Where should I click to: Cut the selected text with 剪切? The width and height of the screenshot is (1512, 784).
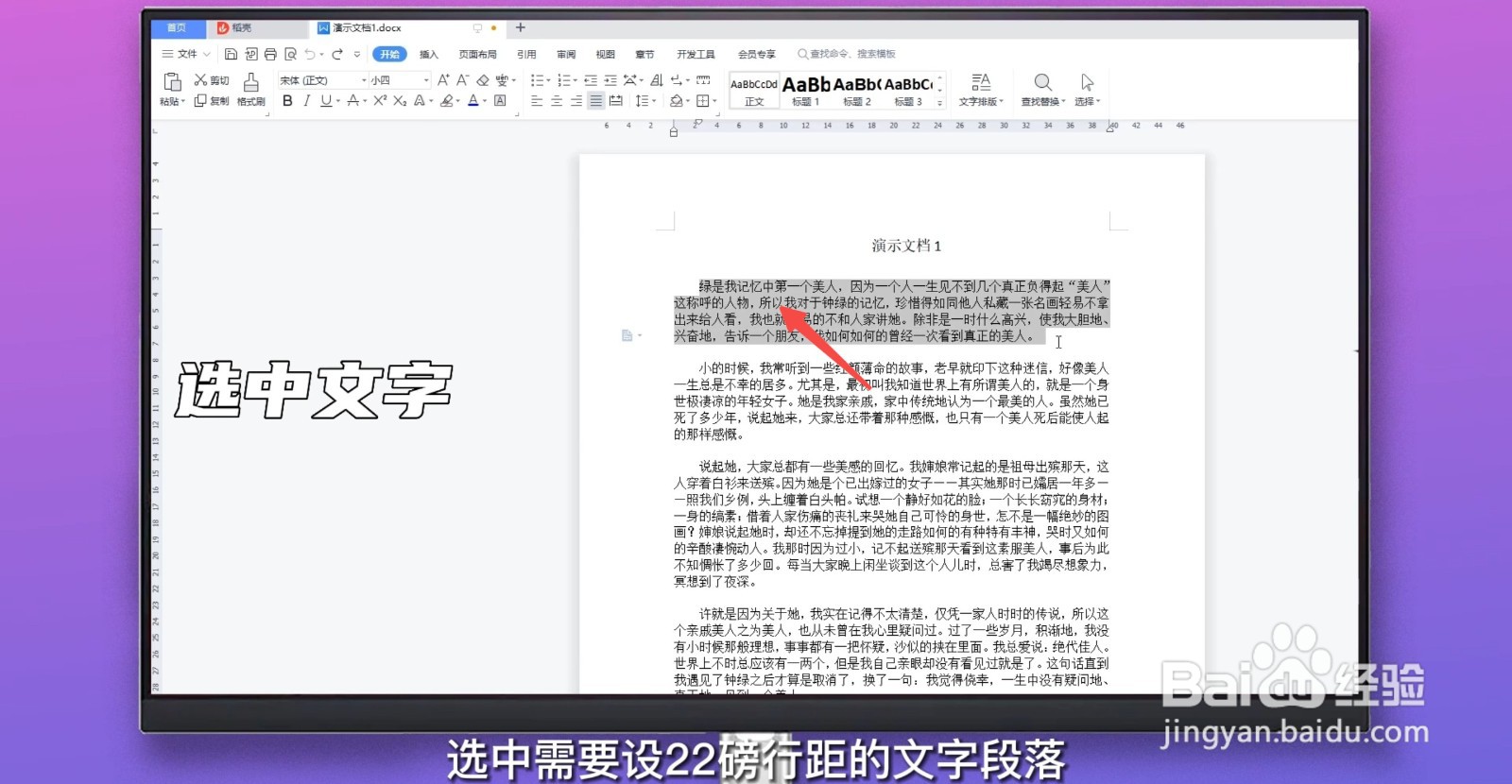(x=212, y=80)
